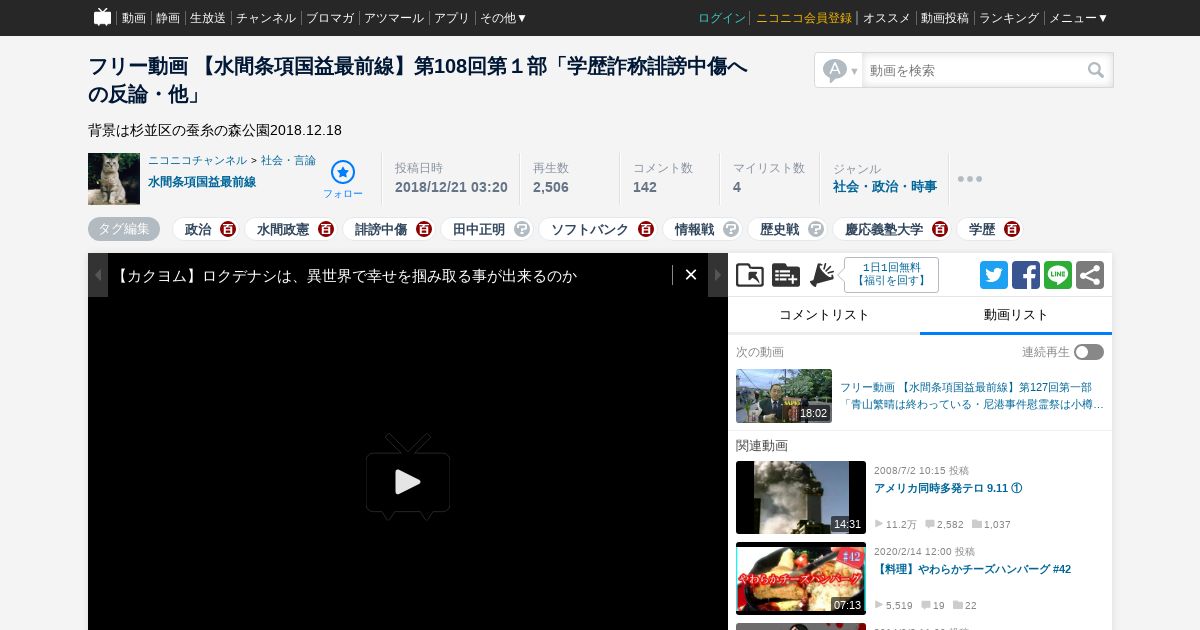The image size is (1200, 630).
Task: Open the オススメ page
Action: [887, 18]
